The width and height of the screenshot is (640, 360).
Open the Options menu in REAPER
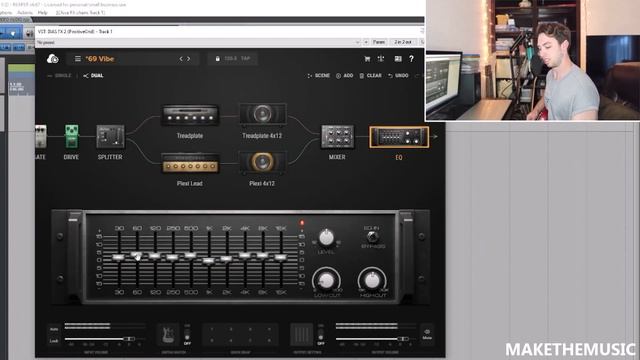[x=6, y=13]
